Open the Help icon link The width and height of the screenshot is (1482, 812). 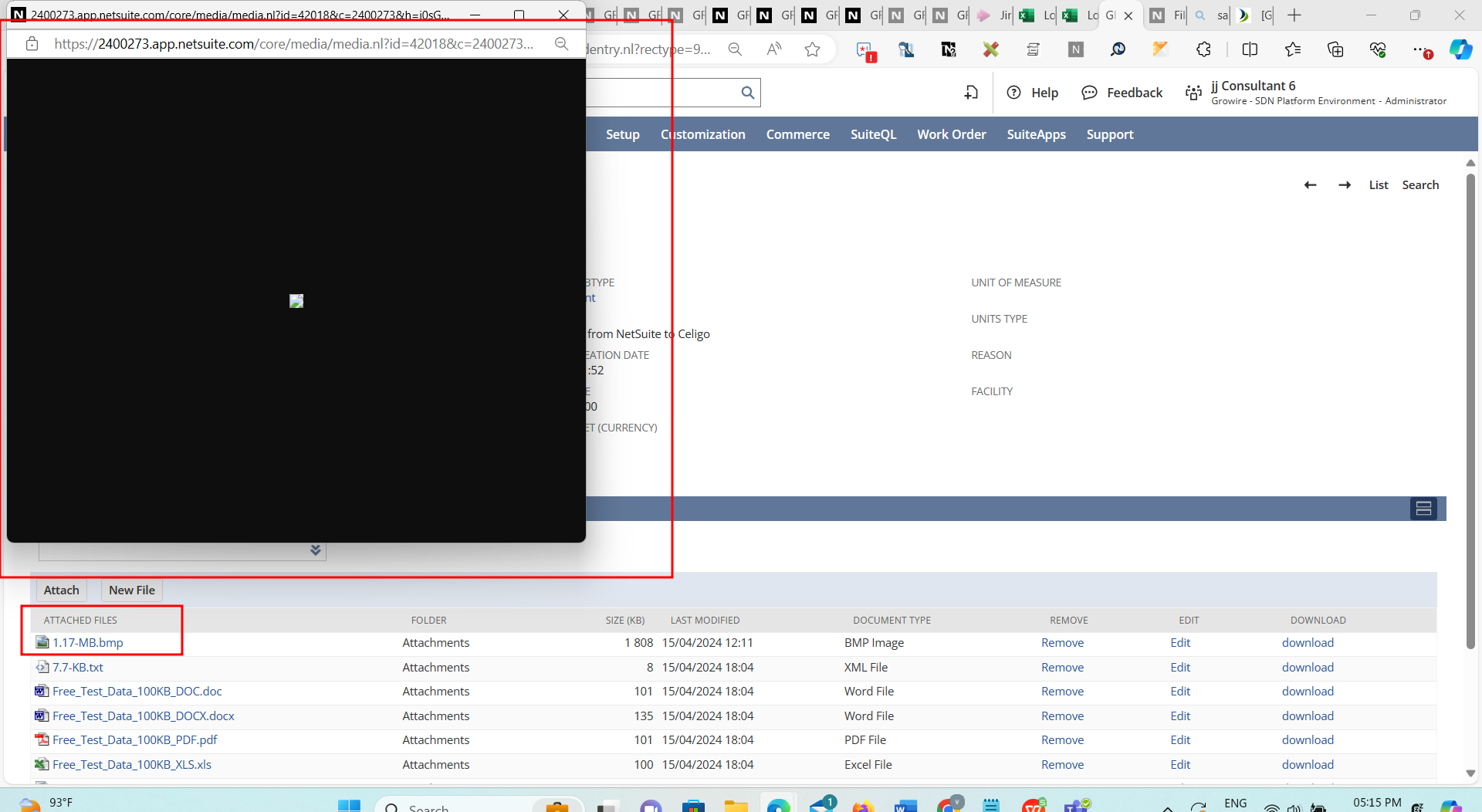tap(1033, 93)
